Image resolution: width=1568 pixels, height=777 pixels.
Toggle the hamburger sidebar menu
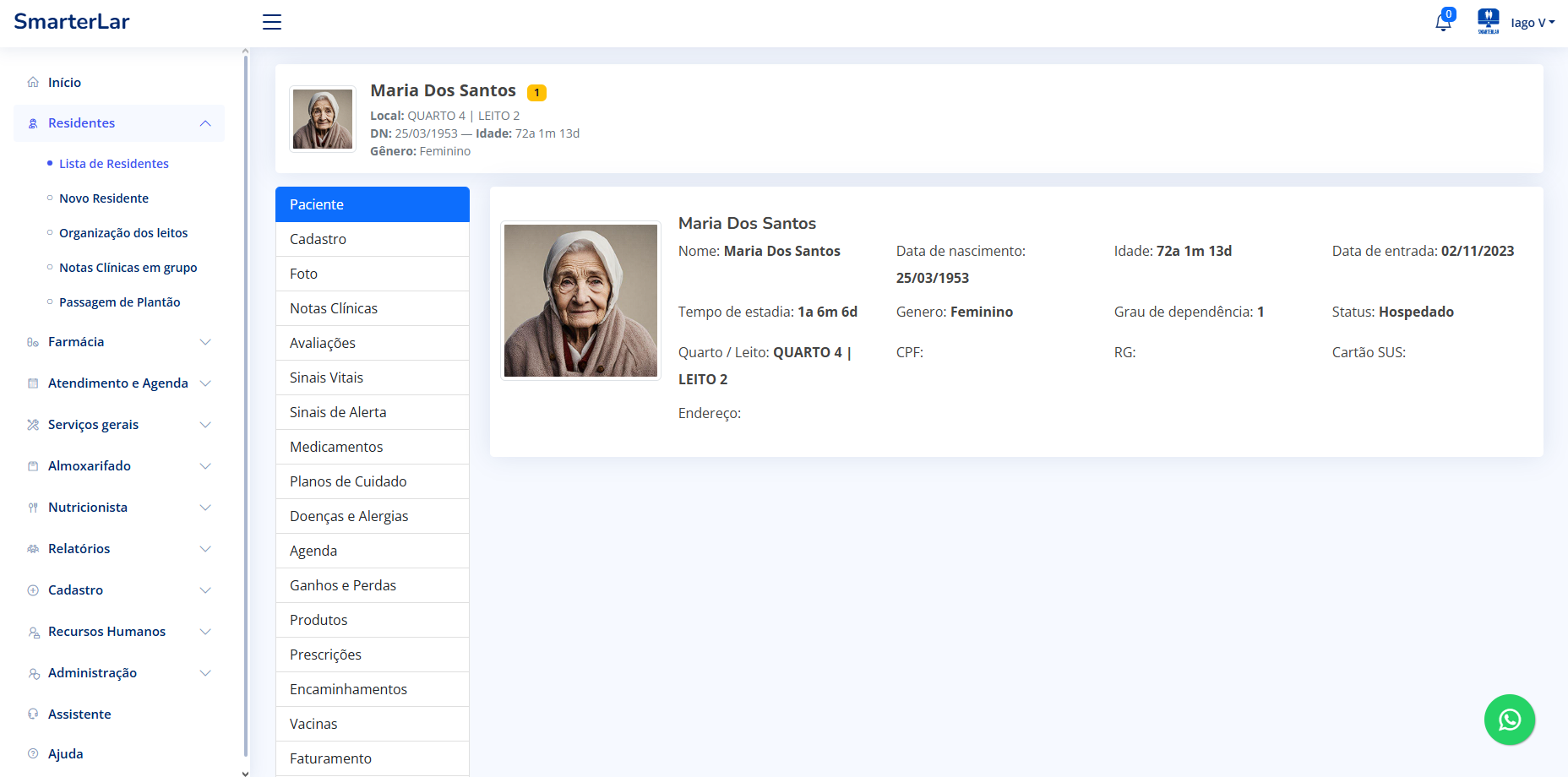[x=272, y=23]
